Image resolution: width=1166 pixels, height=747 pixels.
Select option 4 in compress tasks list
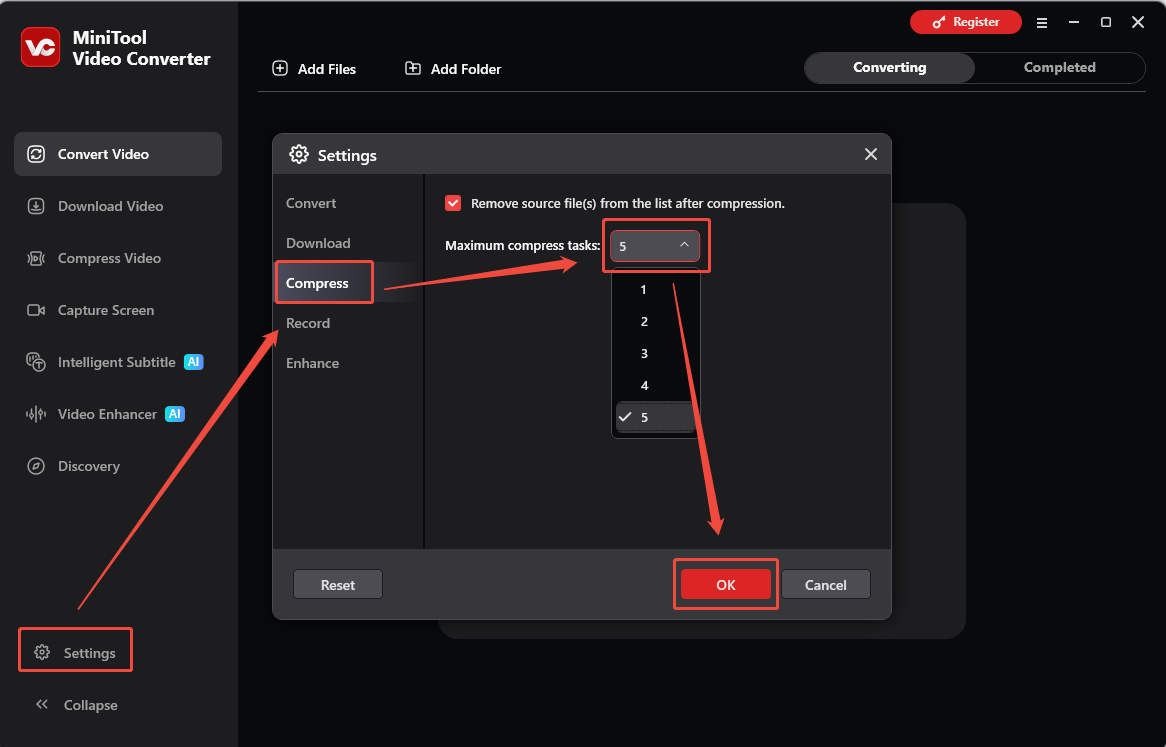(x=655, y=385)
